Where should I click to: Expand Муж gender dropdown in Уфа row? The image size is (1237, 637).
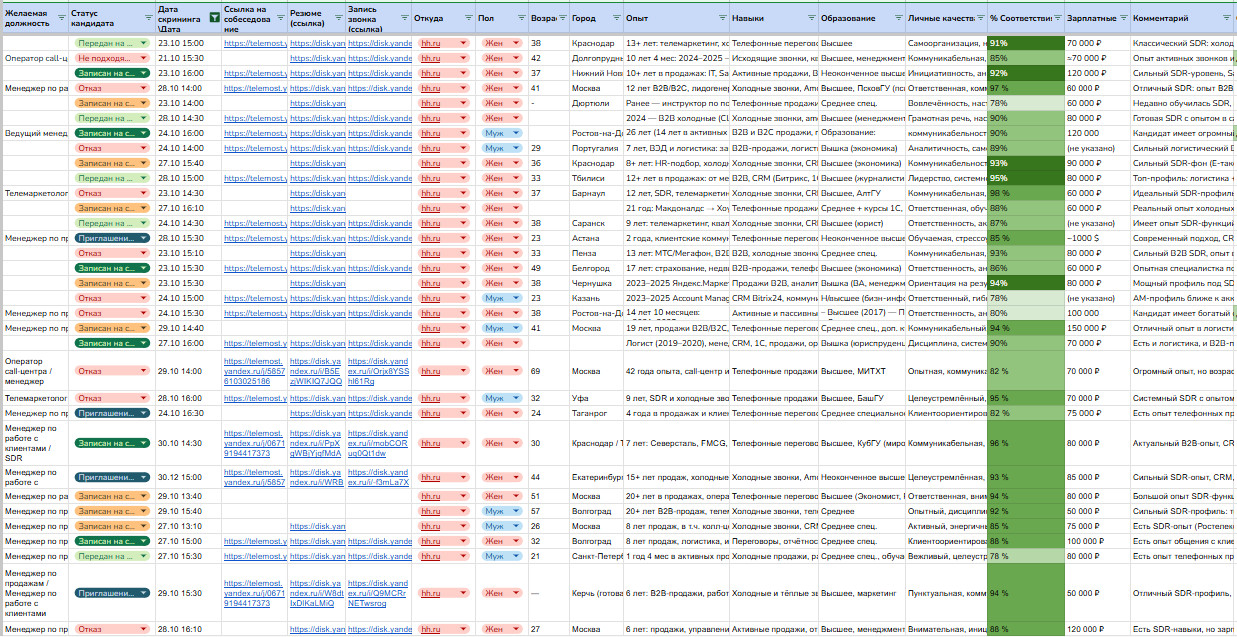[x=516, y=398]
